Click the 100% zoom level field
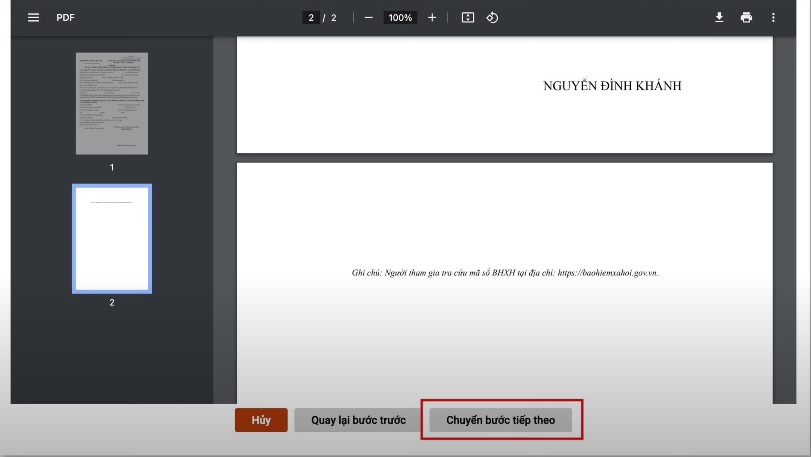 point(400,18)
